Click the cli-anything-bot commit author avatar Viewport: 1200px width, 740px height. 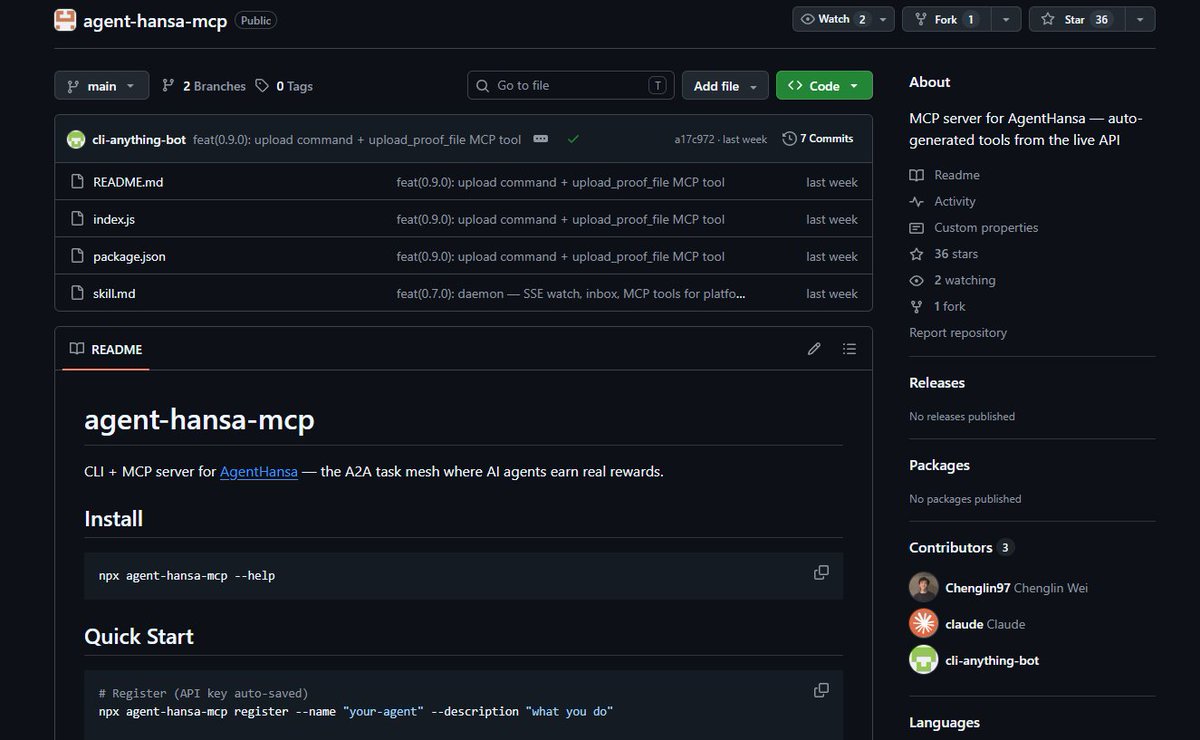(x=76, y=139)
